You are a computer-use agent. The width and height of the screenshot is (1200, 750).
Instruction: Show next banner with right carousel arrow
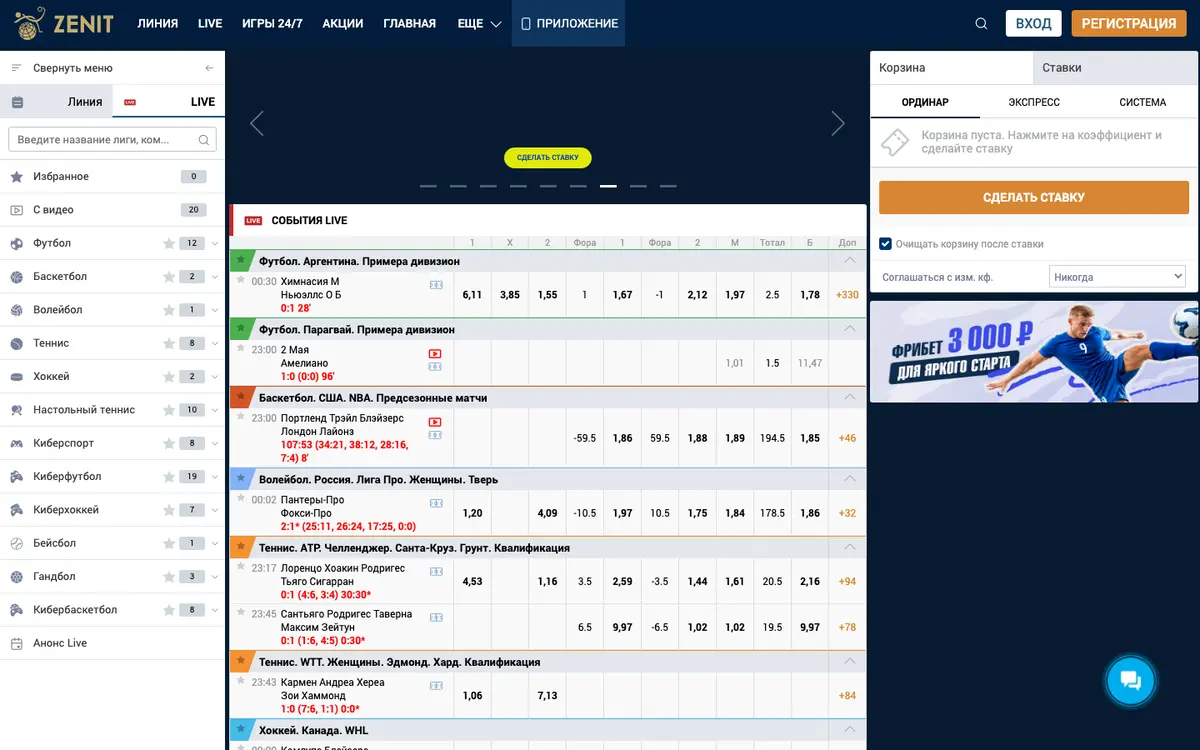pos(838,123)
